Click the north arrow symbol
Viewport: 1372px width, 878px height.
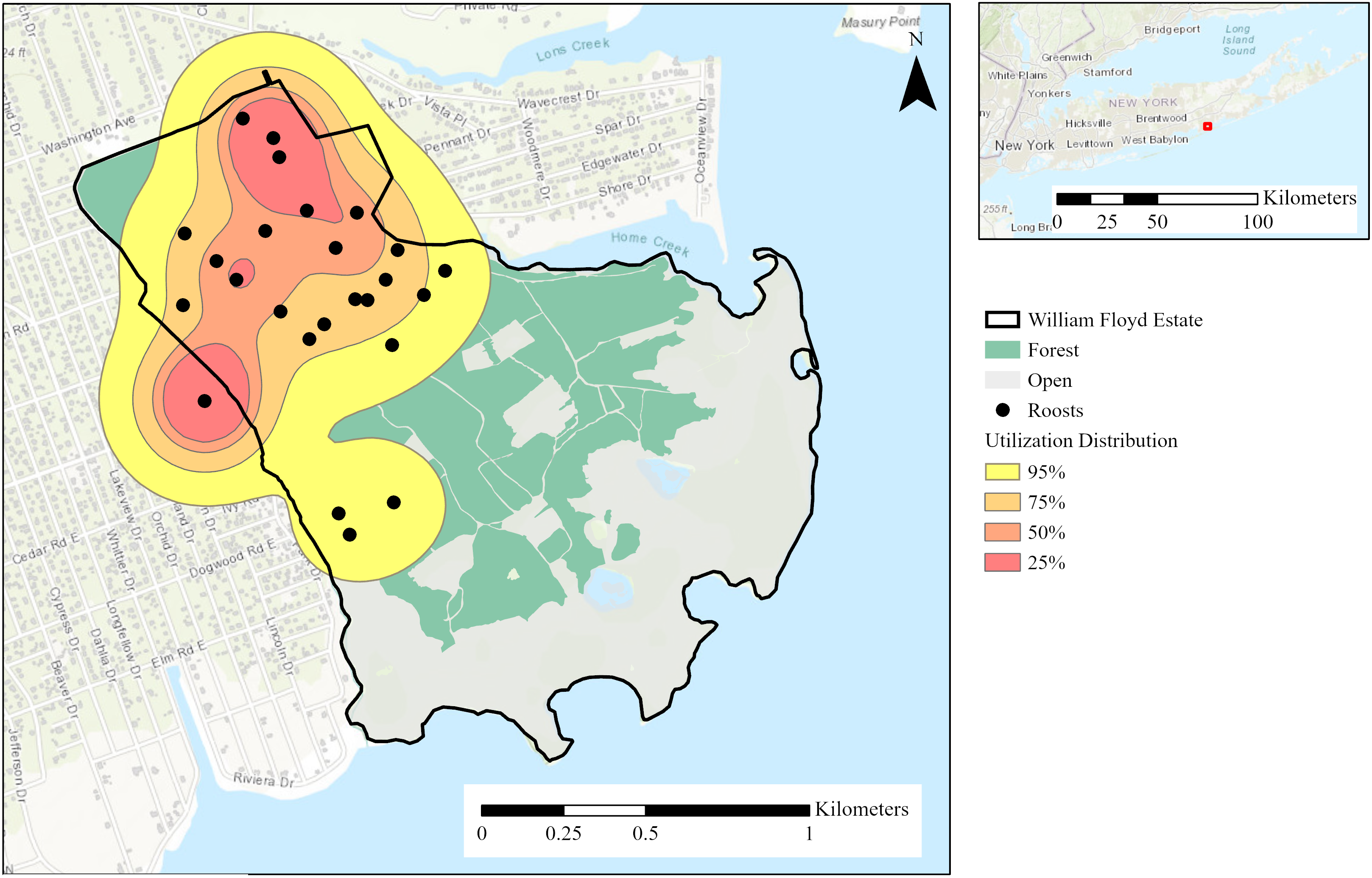[917, 84]
